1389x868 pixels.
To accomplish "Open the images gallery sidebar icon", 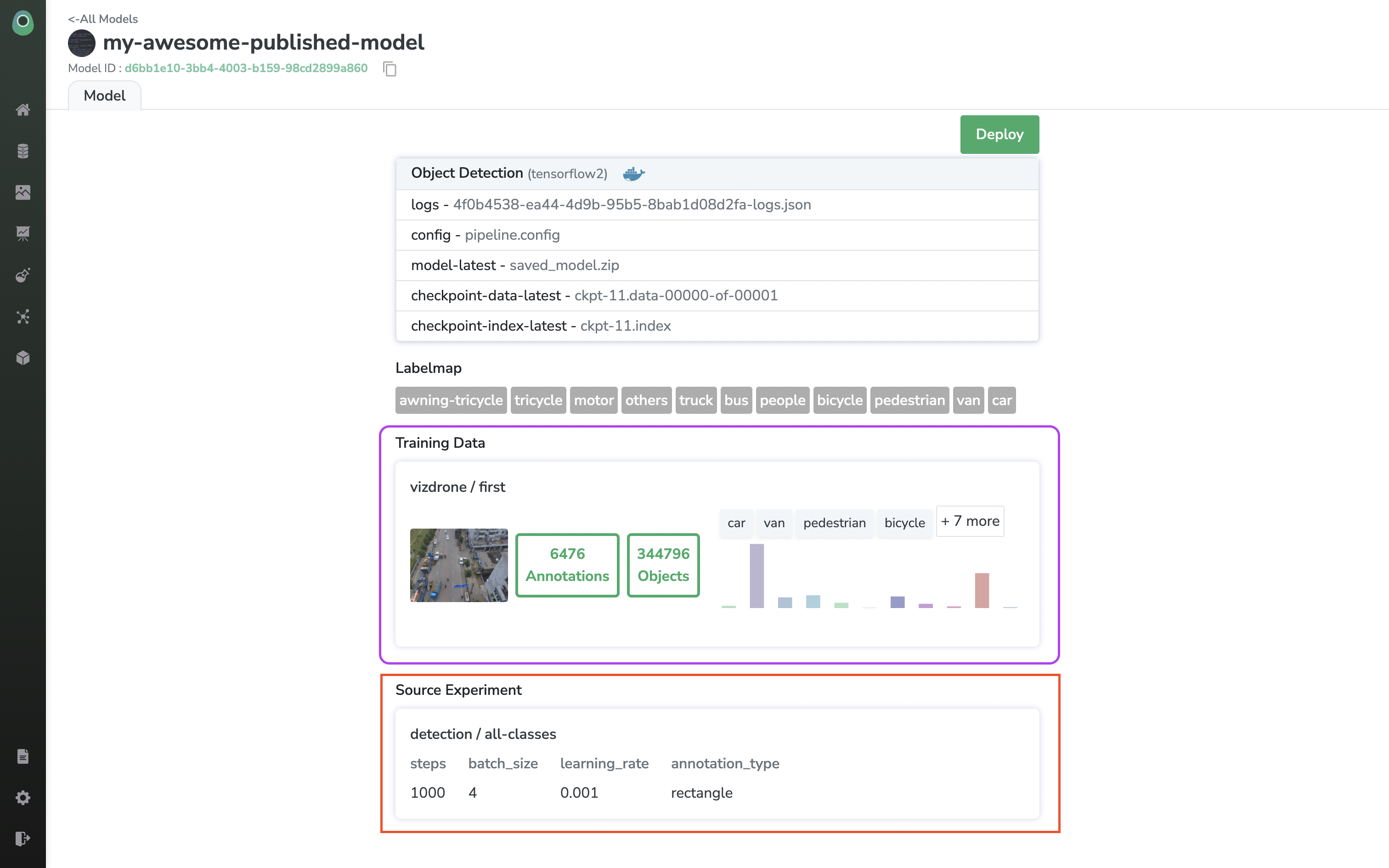I will pyautogui.click(x=23, y=192).
